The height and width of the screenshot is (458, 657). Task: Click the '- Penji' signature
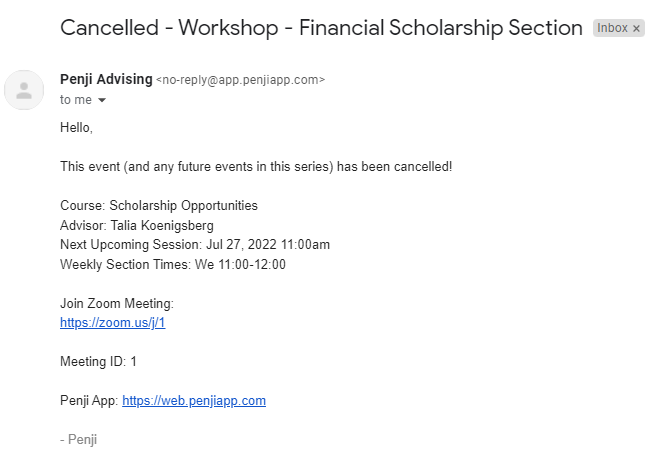(78, 440)
